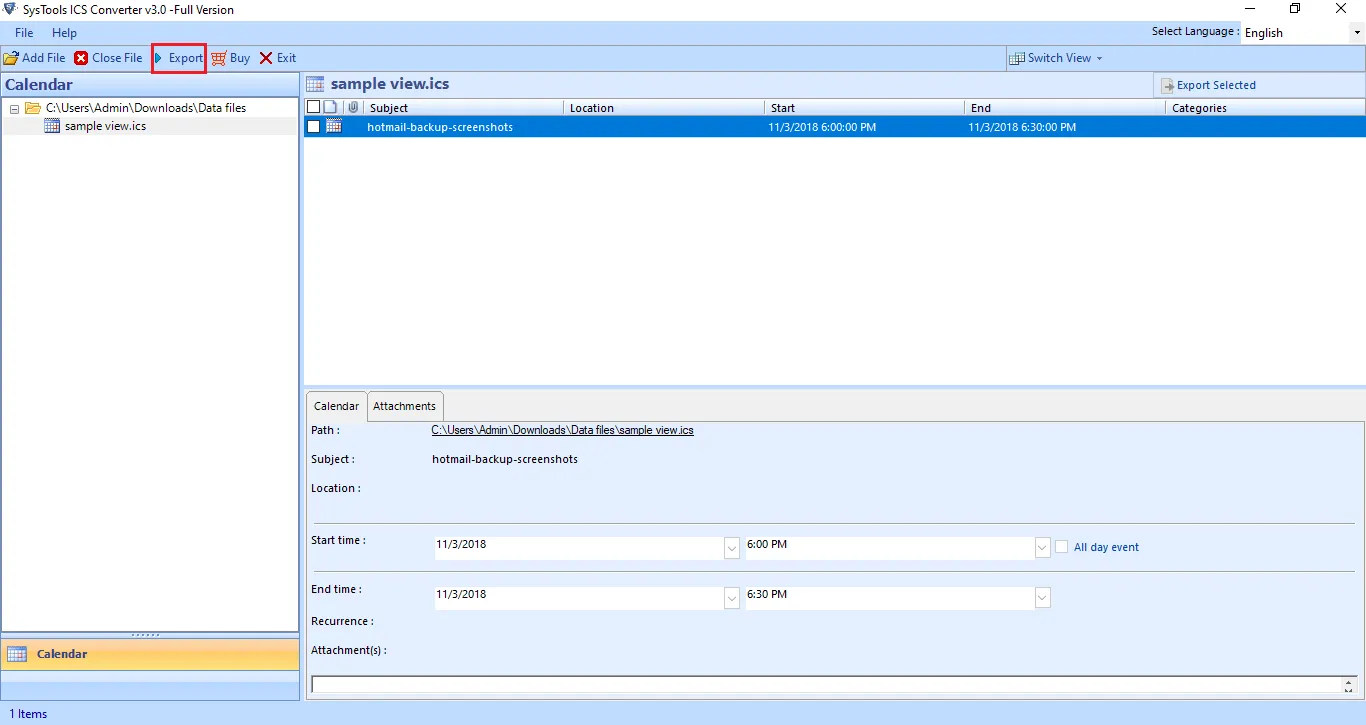Click inside the Attachment(s) text box
The width and height of the screenshot is (1366, 725).
(x=826, y=685)
